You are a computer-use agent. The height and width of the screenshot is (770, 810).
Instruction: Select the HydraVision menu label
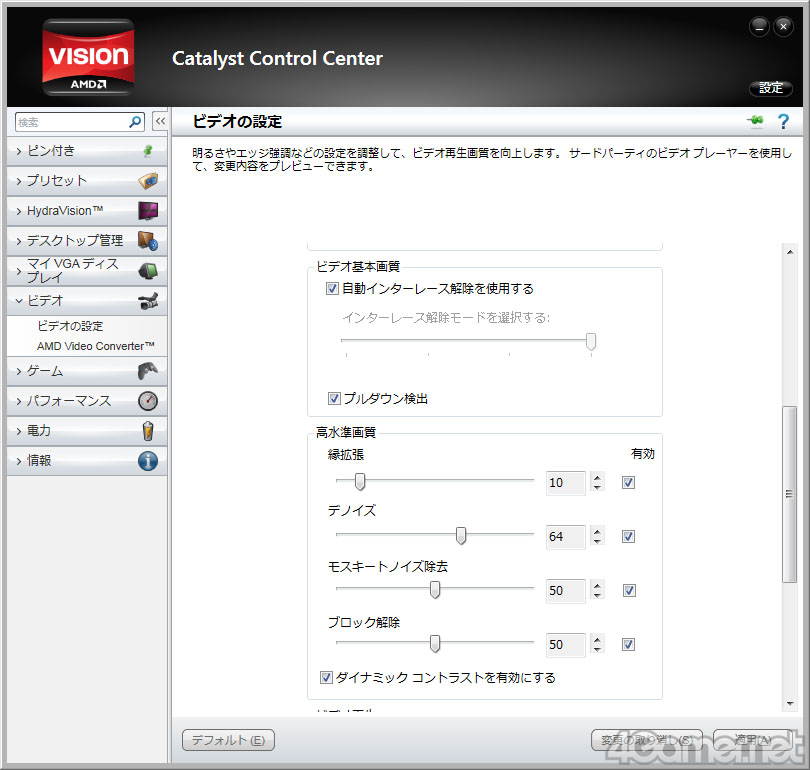point(65,211)
